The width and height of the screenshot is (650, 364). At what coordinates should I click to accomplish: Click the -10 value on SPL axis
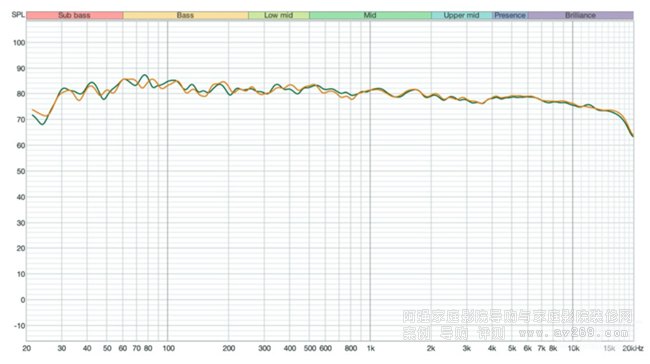click(19, 326)
